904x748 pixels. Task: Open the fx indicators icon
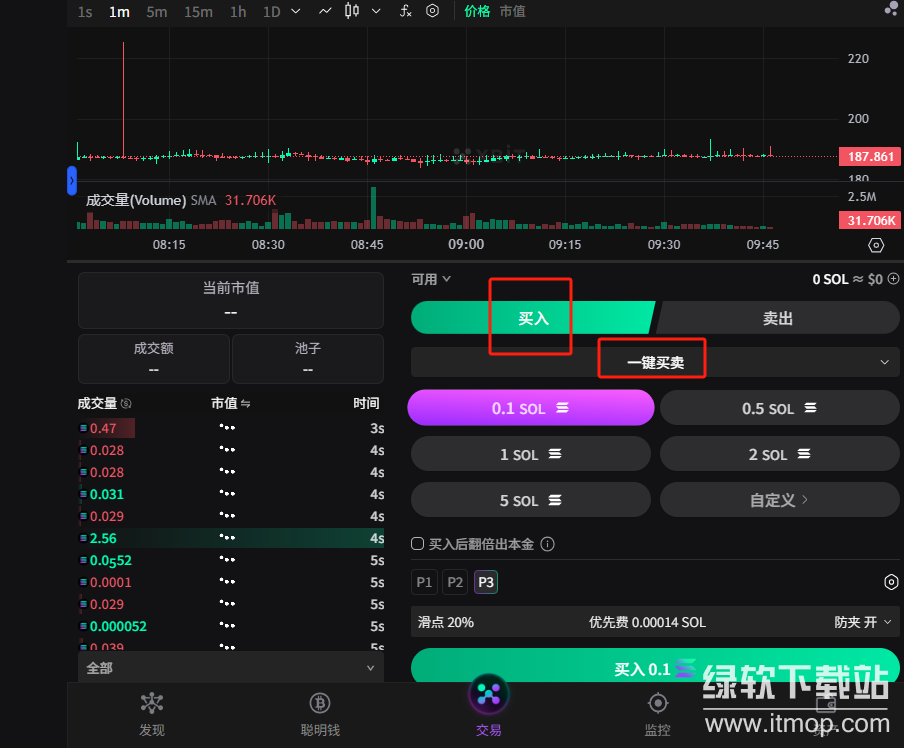coord(405,11)
